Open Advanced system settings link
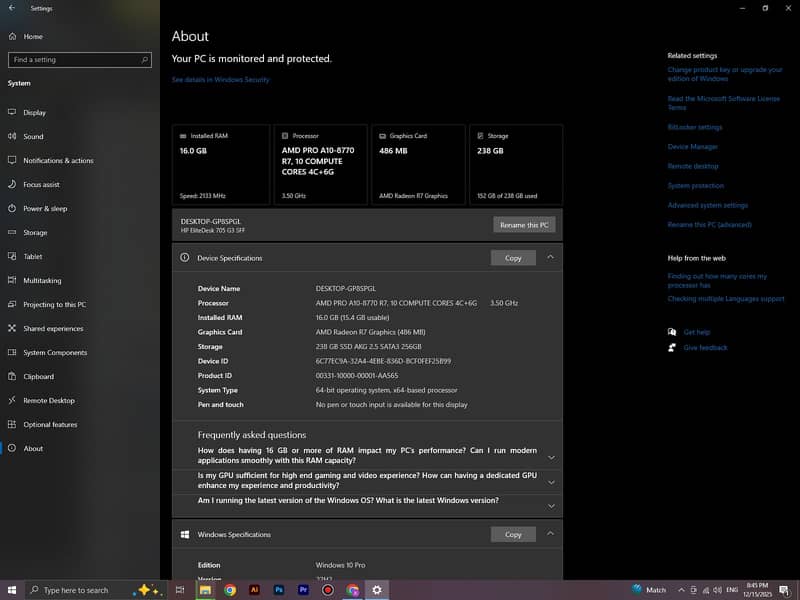The height and width of the screenshot is (600, 800). point(708,205)
